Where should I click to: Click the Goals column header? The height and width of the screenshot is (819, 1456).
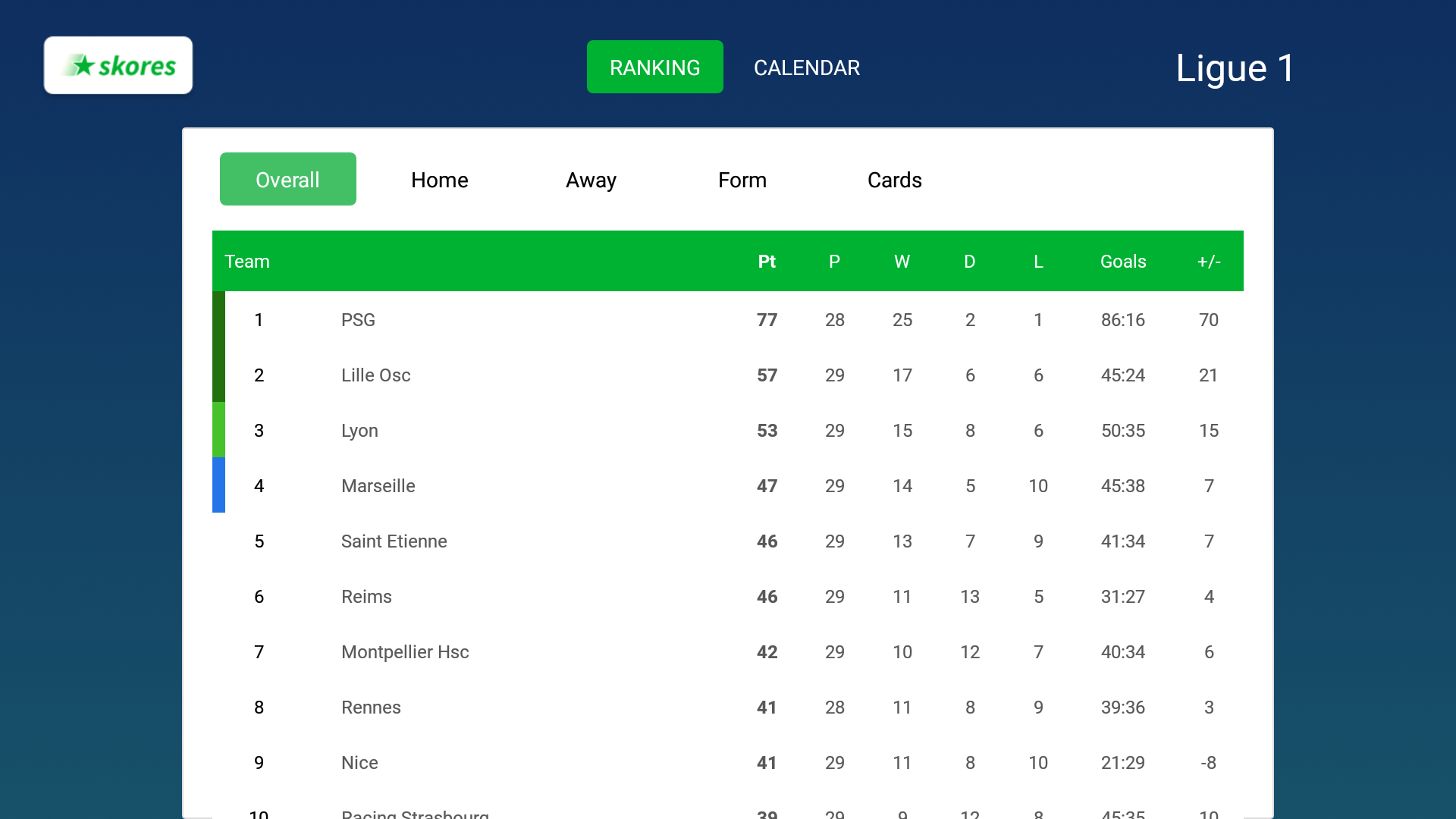pos(1123,262)
